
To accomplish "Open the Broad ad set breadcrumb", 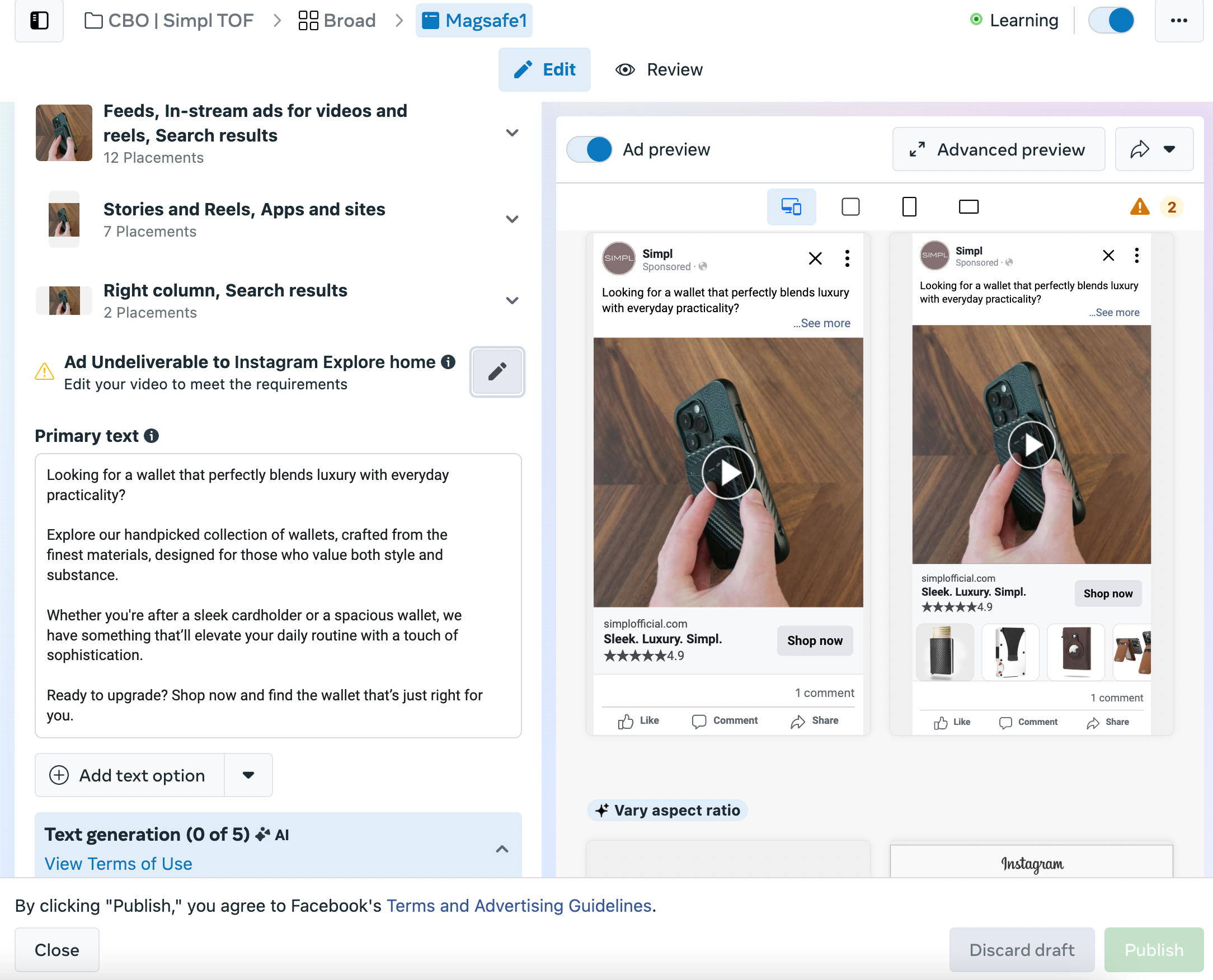I will (x=337, y=21).
